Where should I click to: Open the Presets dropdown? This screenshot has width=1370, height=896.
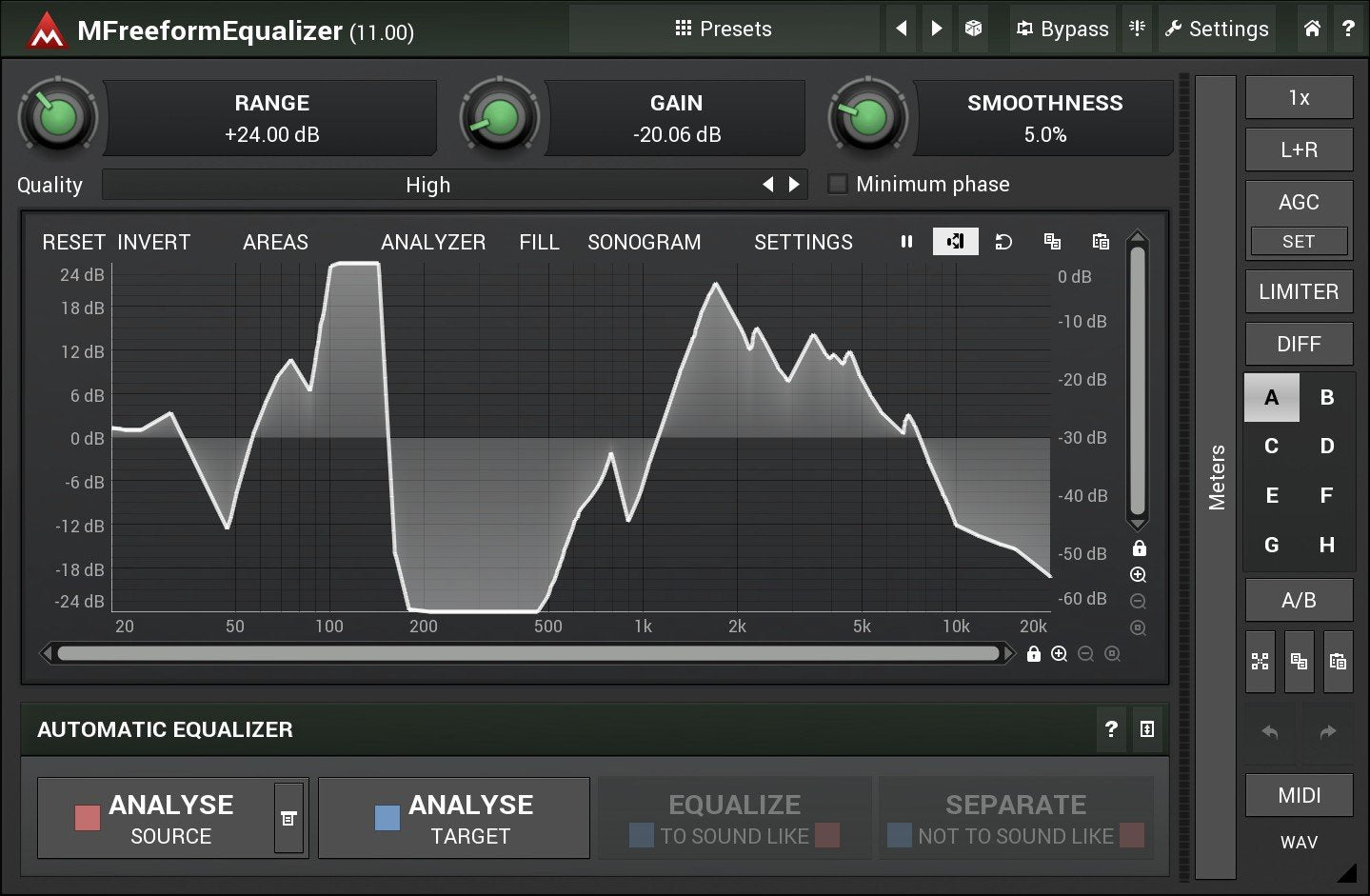pyautogui.click(x=724, y=29)
